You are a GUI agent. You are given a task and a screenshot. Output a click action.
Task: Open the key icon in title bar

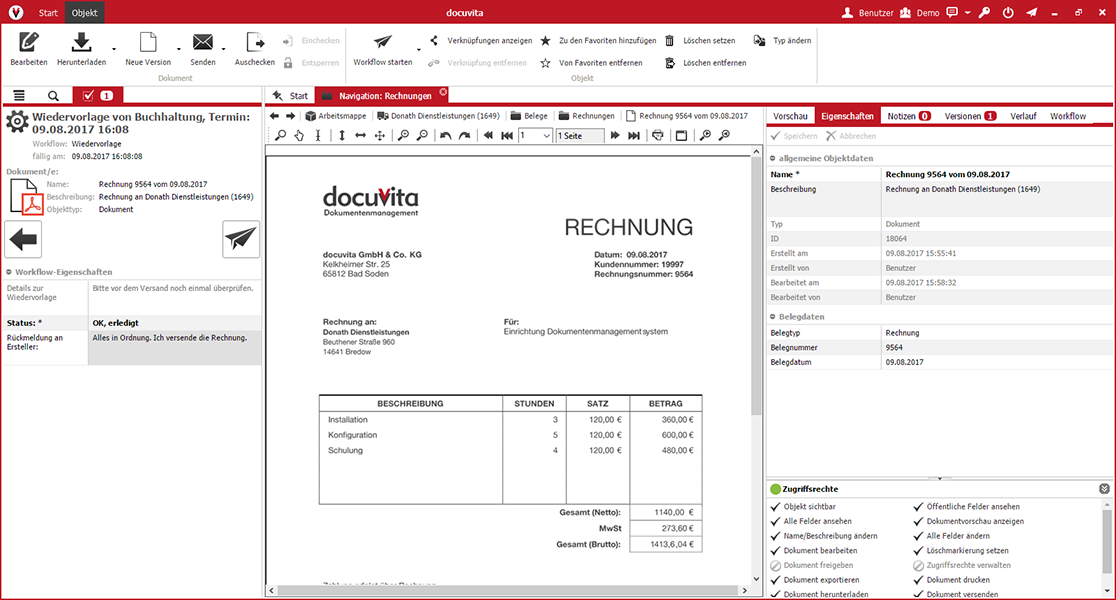point(984,13)
